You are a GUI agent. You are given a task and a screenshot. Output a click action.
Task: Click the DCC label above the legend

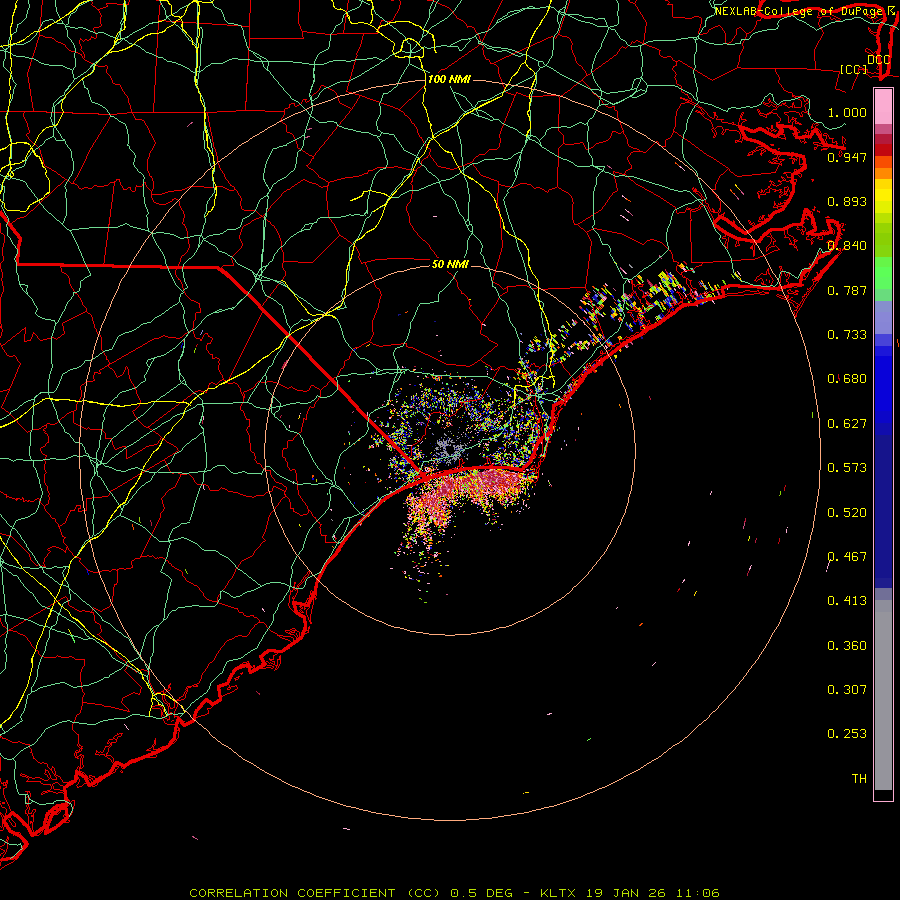[x=878, y=59]
